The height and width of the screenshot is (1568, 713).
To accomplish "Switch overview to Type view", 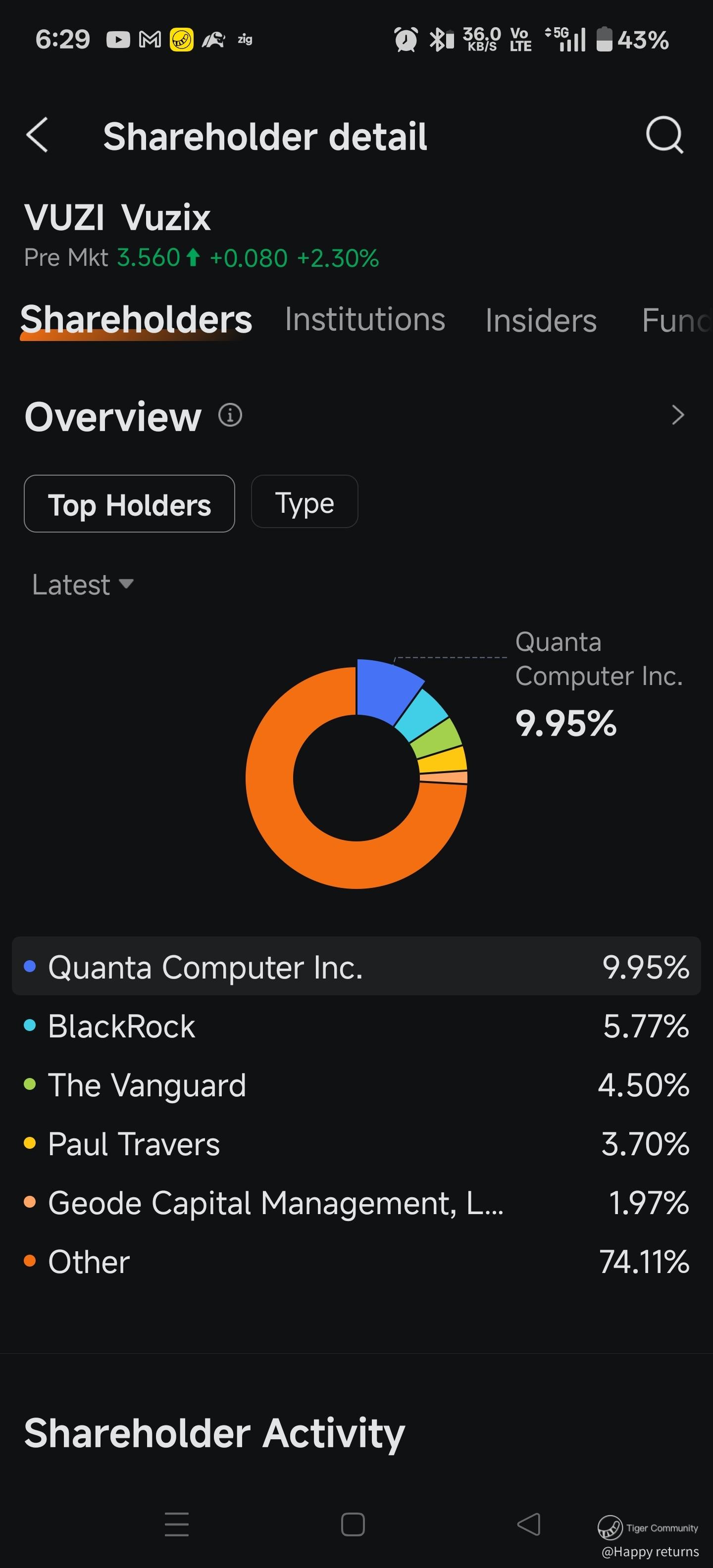I will (305, 502).
